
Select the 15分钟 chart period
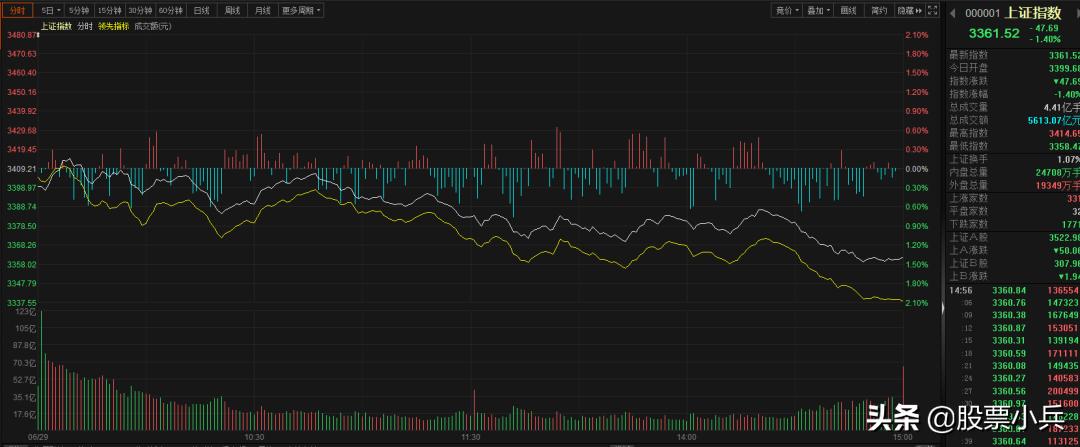[x=110, y=10]
